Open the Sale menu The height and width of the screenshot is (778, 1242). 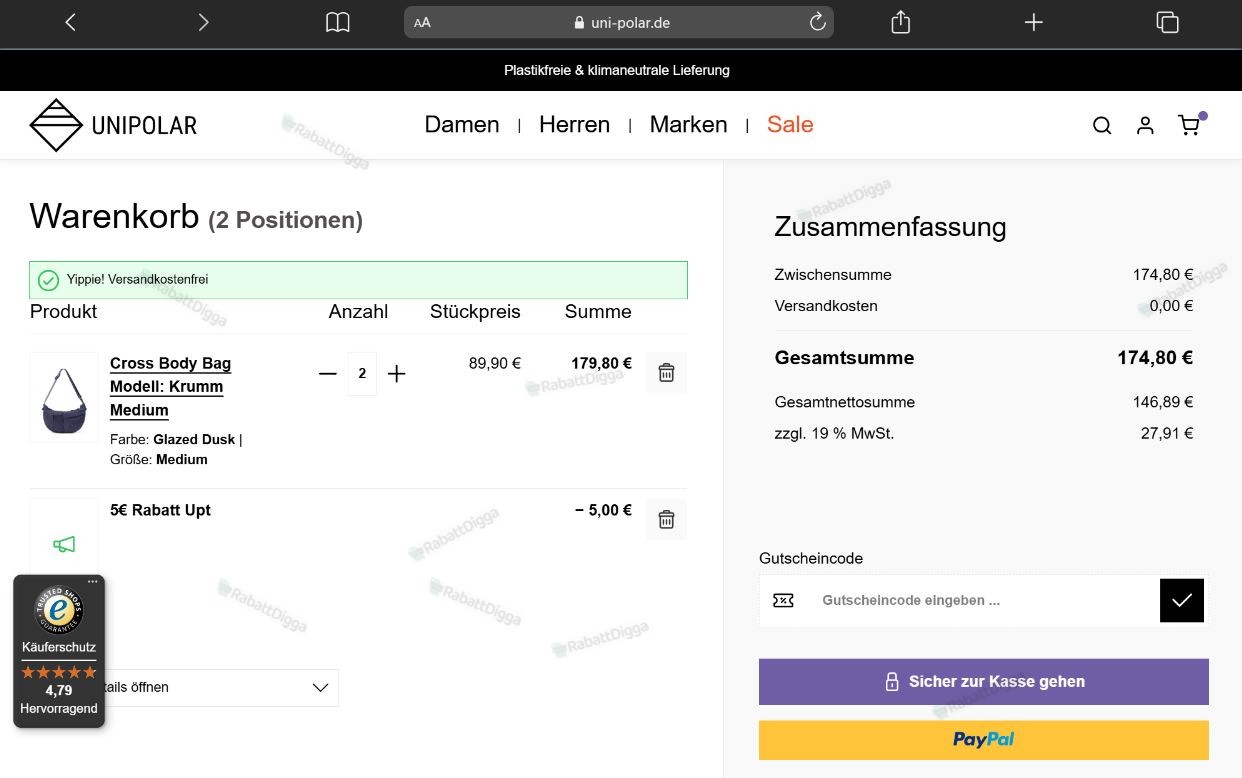790,125
